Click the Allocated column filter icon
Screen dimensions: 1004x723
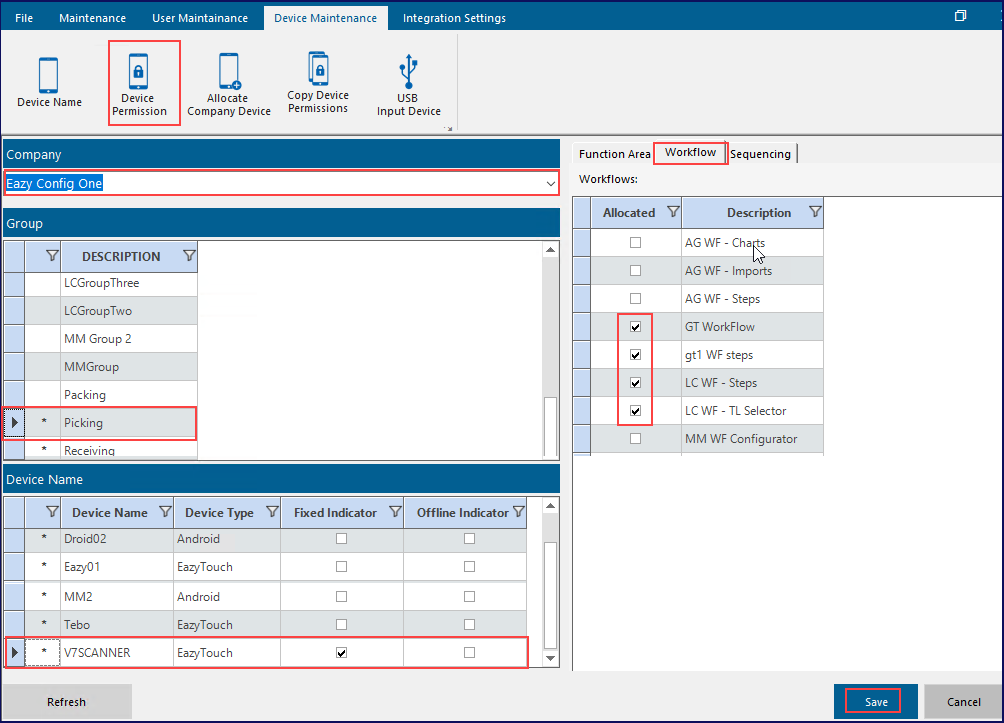click(x=673, y=212)
